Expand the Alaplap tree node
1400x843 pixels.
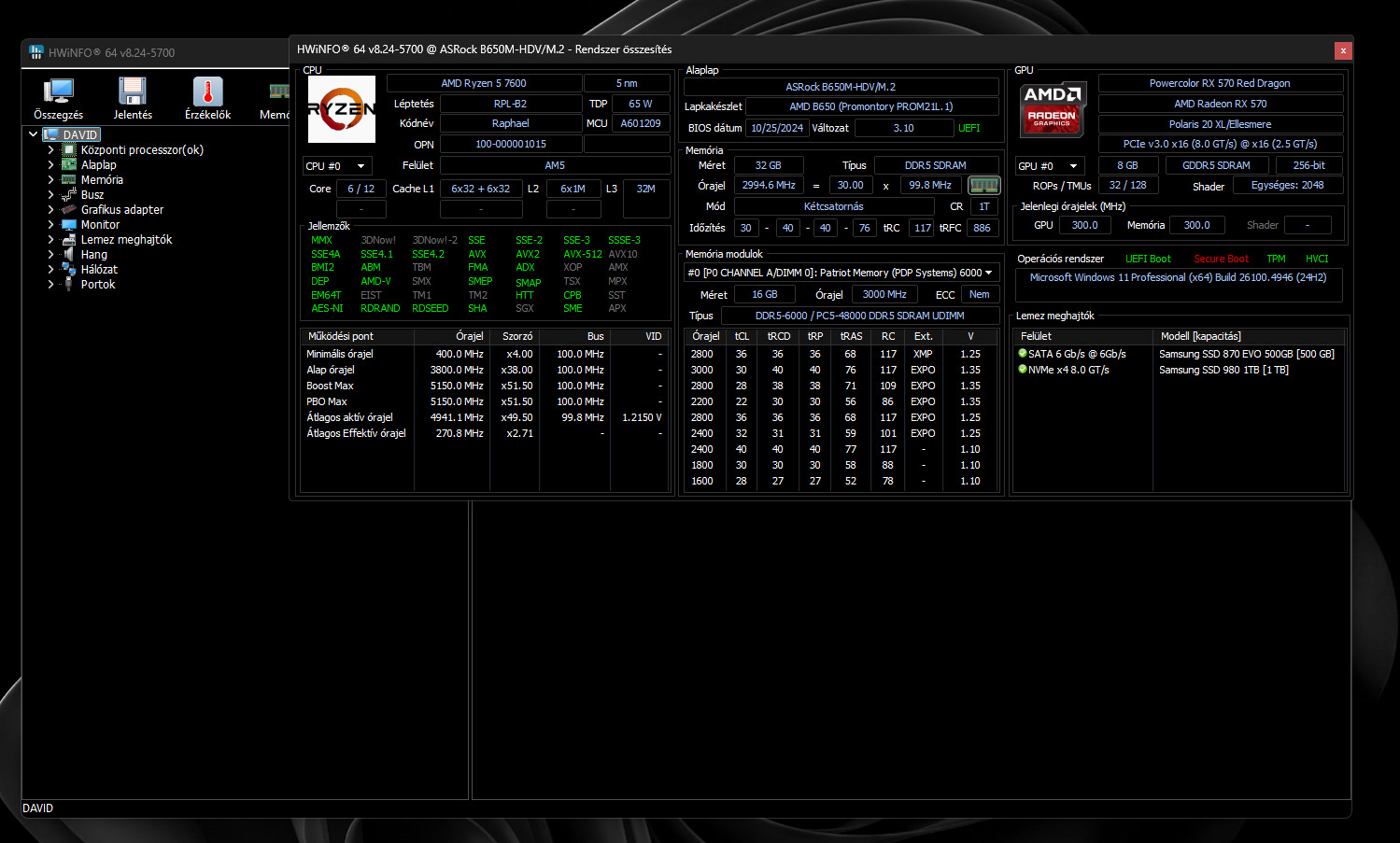pos(50,164)
